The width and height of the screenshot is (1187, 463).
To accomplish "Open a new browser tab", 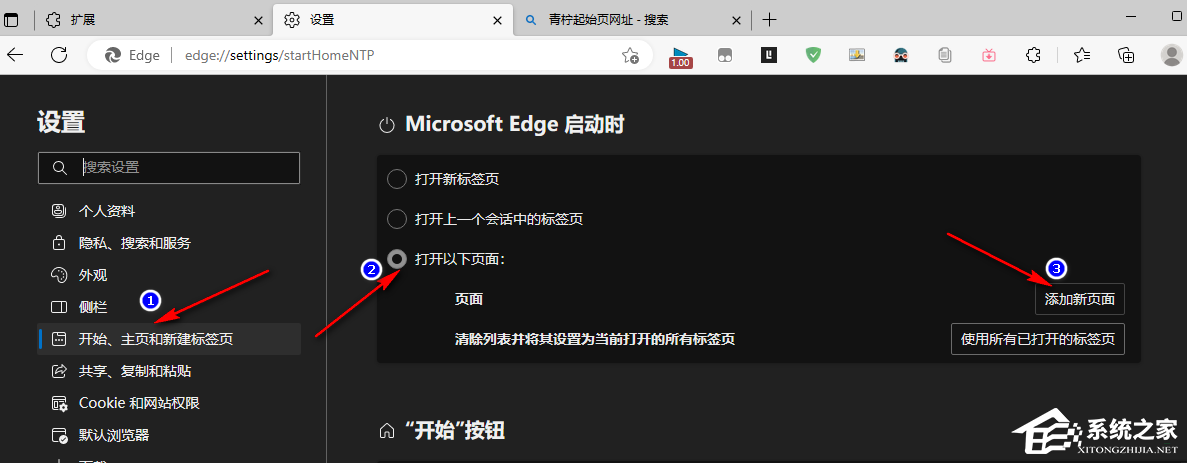I will (x=769, y=20).
